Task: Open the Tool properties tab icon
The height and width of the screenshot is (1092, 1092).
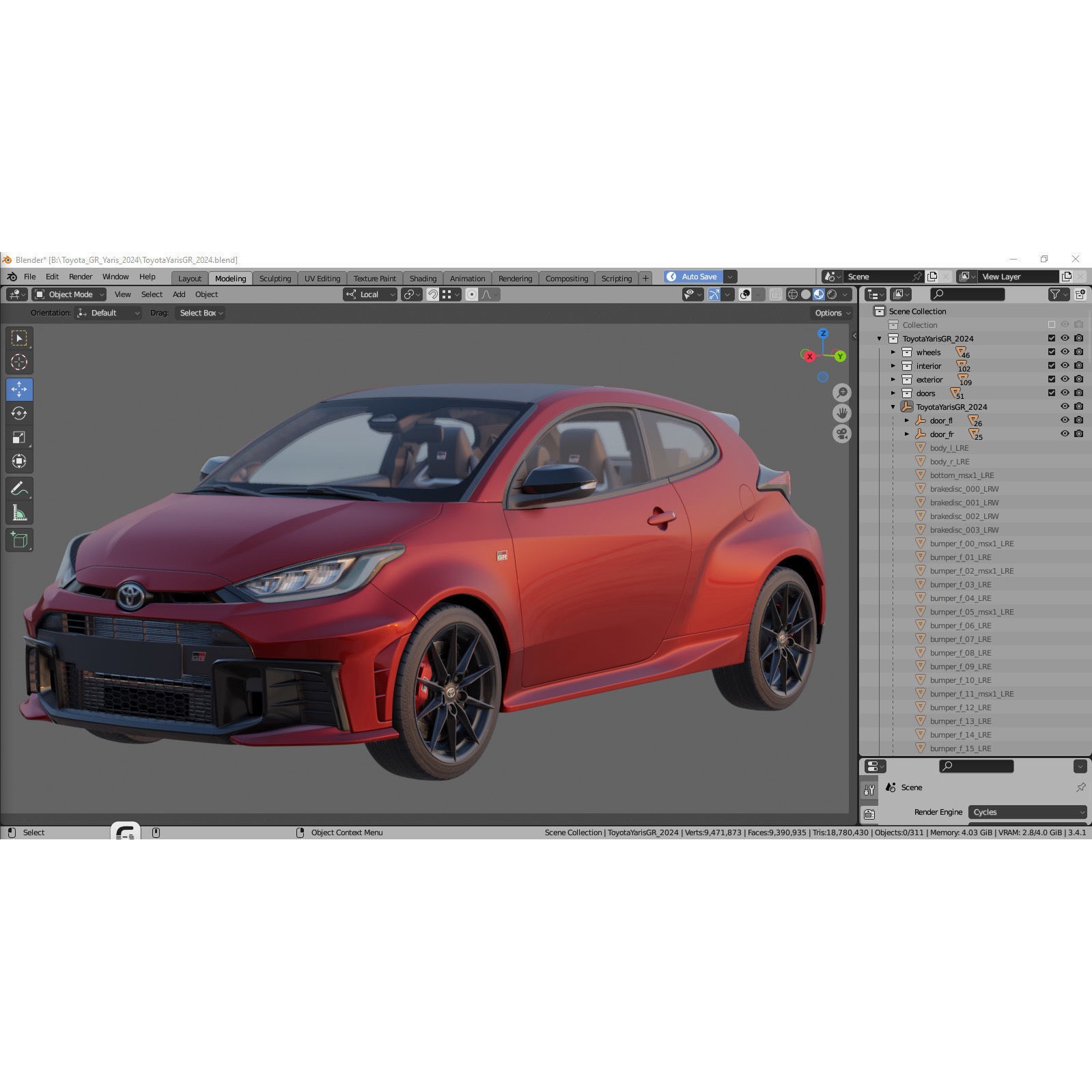Action: [x=869, y=790]
